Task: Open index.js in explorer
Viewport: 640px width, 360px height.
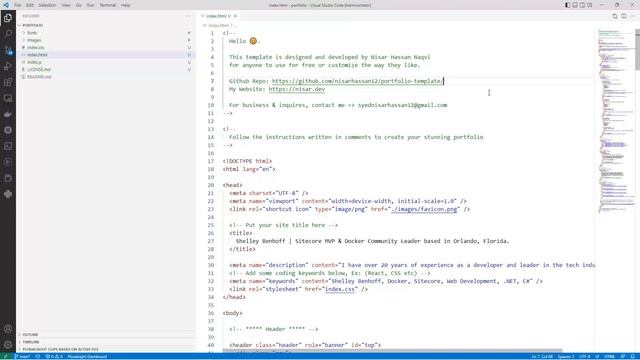Action: click(x=106, y=62)
